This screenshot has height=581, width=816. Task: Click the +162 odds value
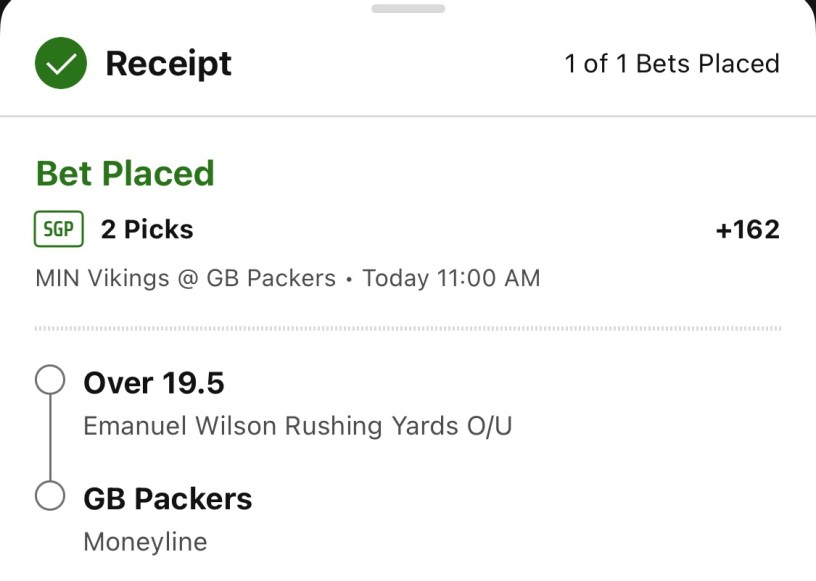(747, 230)
